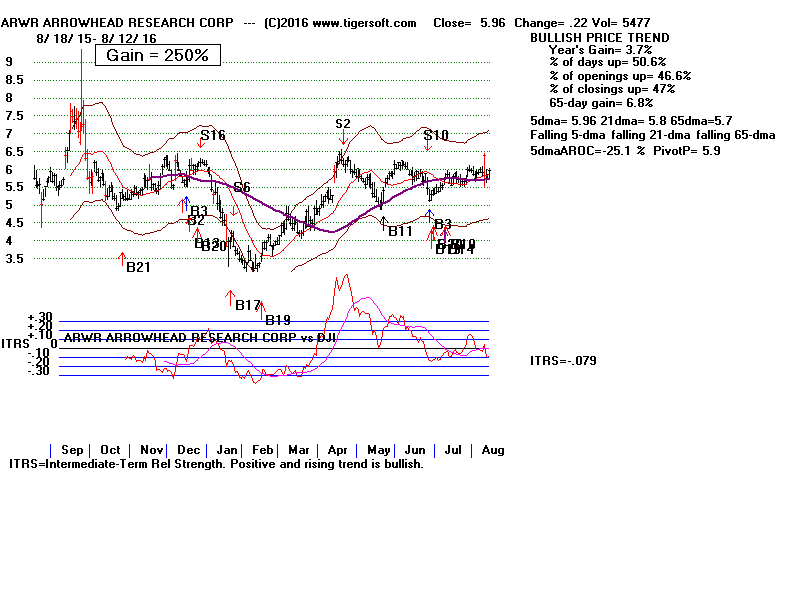Click the Jan month label

(228, 450)
